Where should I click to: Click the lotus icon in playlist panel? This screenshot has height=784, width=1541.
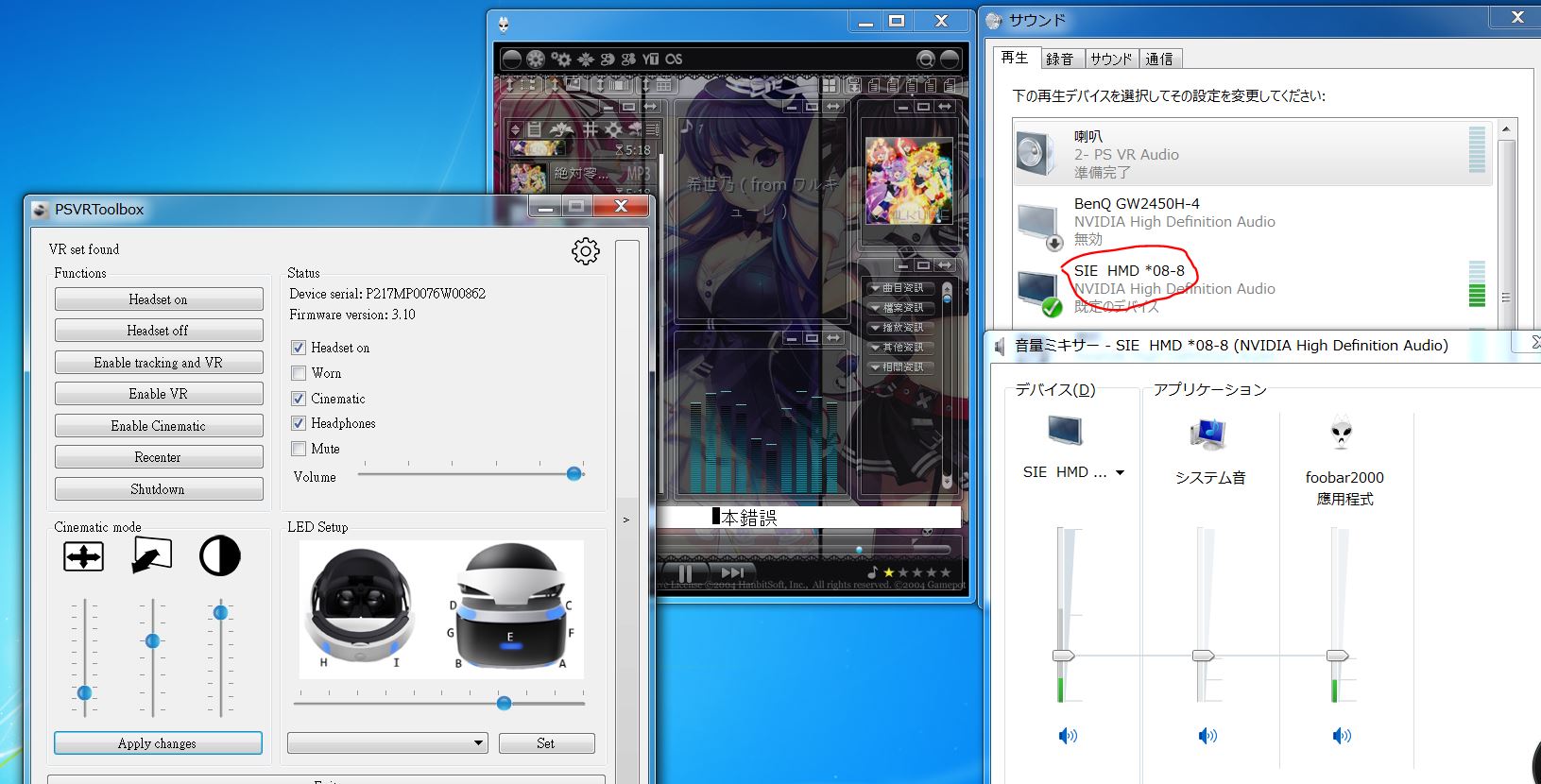(x=561, y=129)
